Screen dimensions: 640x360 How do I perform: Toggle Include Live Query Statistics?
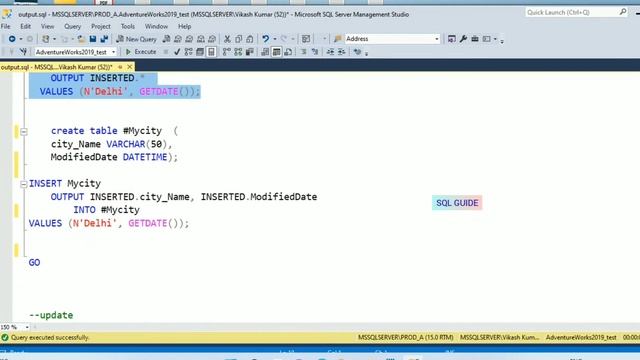pos(238,52)
